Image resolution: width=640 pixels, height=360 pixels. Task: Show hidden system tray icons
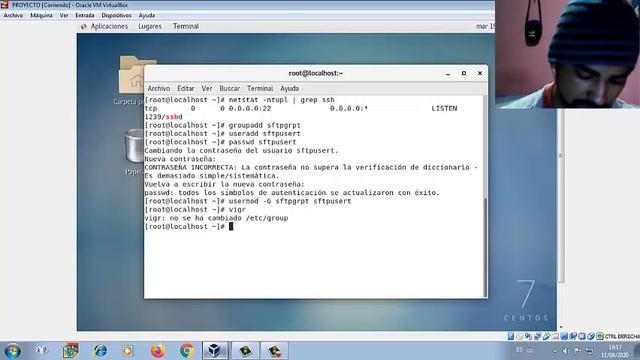555,351
